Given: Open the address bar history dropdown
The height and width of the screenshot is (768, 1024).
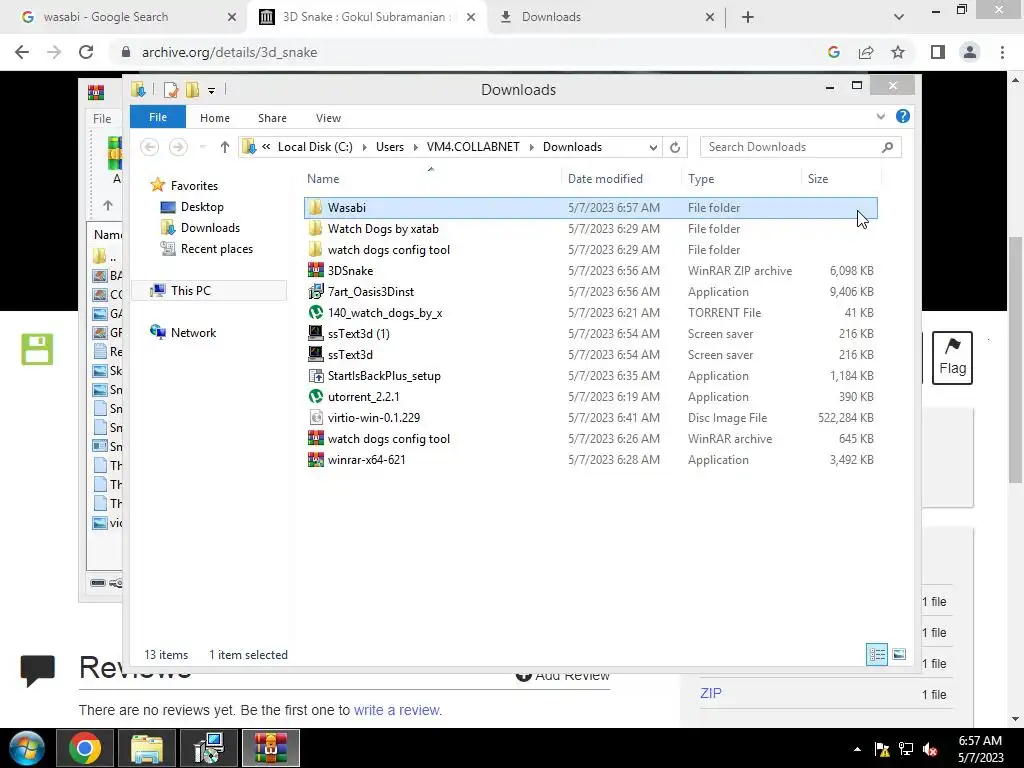Looking at the screenshot, I should click(x=653, y=148).
